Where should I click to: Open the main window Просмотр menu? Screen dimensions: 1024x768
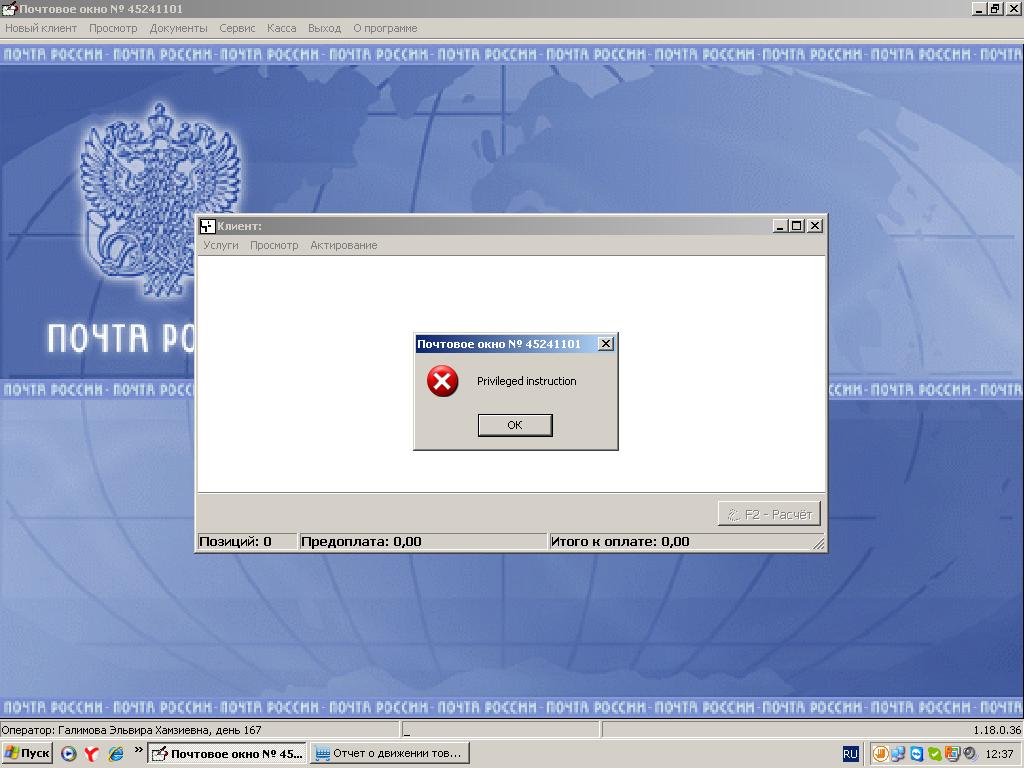coord(113,28)
